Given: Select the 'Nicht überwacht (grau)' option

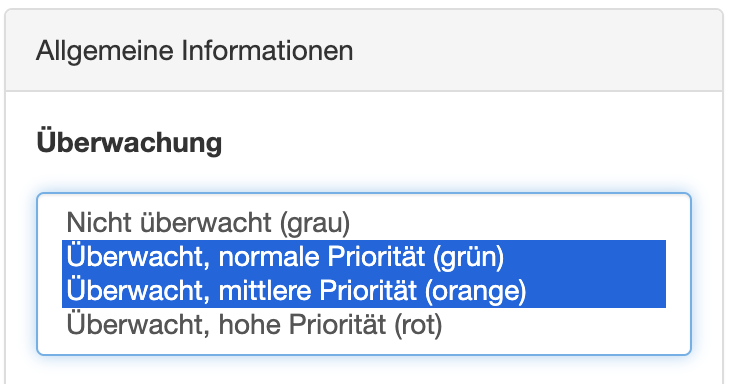Looking at the screenshot, I should coord(364,223).
